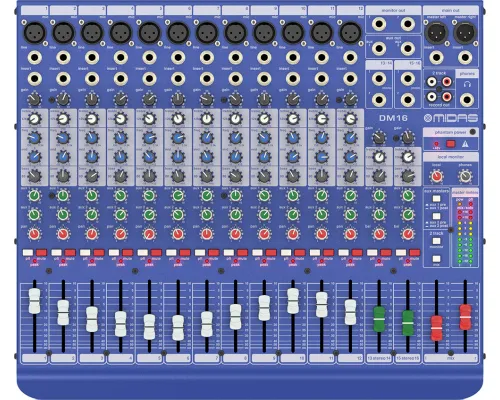Screen dimensions: 500x400
Task: Click the phones level knob
Action: click(x=465, y=176)
